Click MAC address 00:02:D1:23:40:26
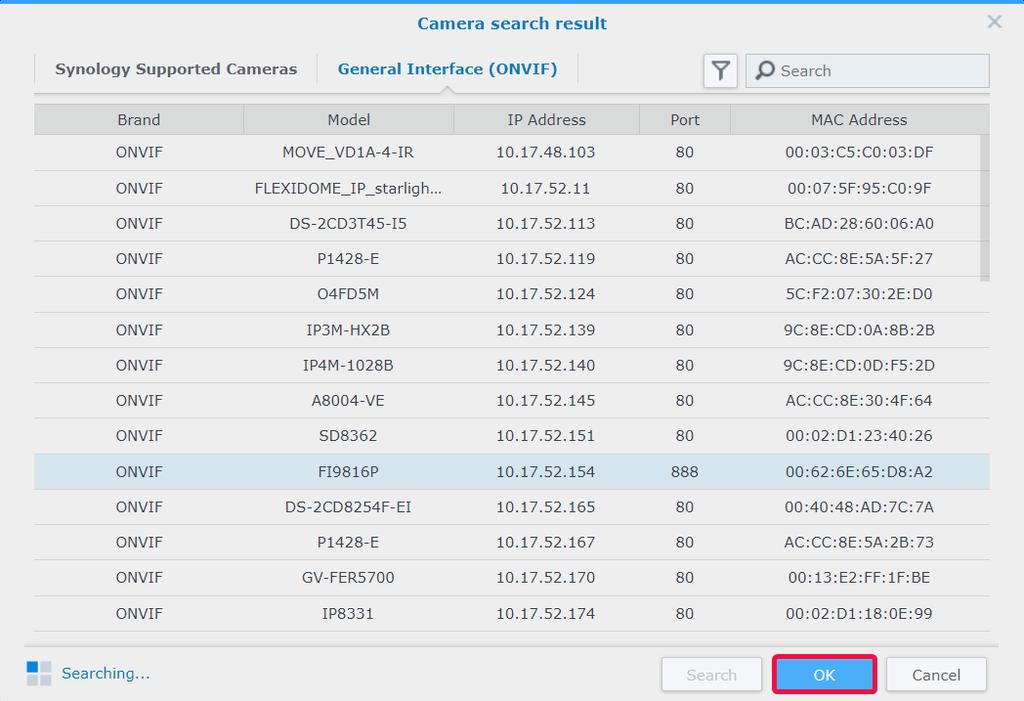 click(x=859, y=436)
